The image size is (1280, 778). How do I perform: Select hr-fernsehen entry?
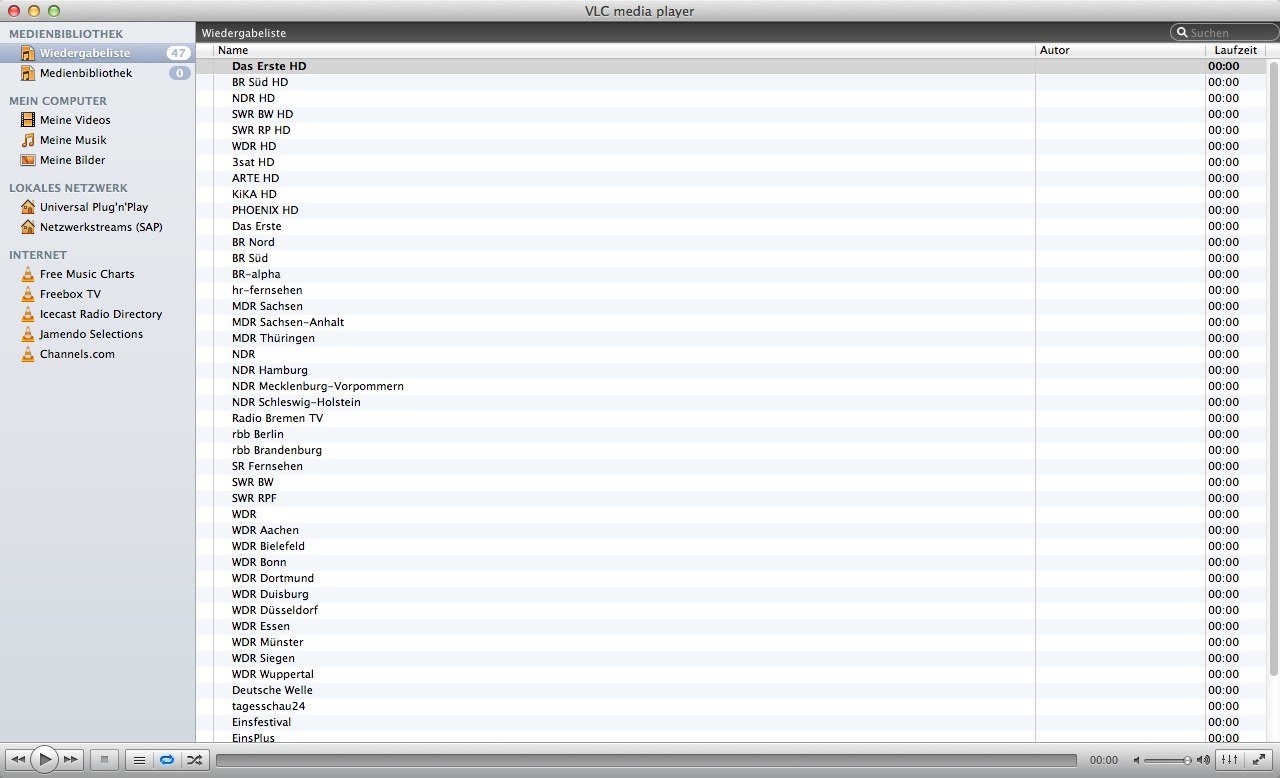(731, 290)
